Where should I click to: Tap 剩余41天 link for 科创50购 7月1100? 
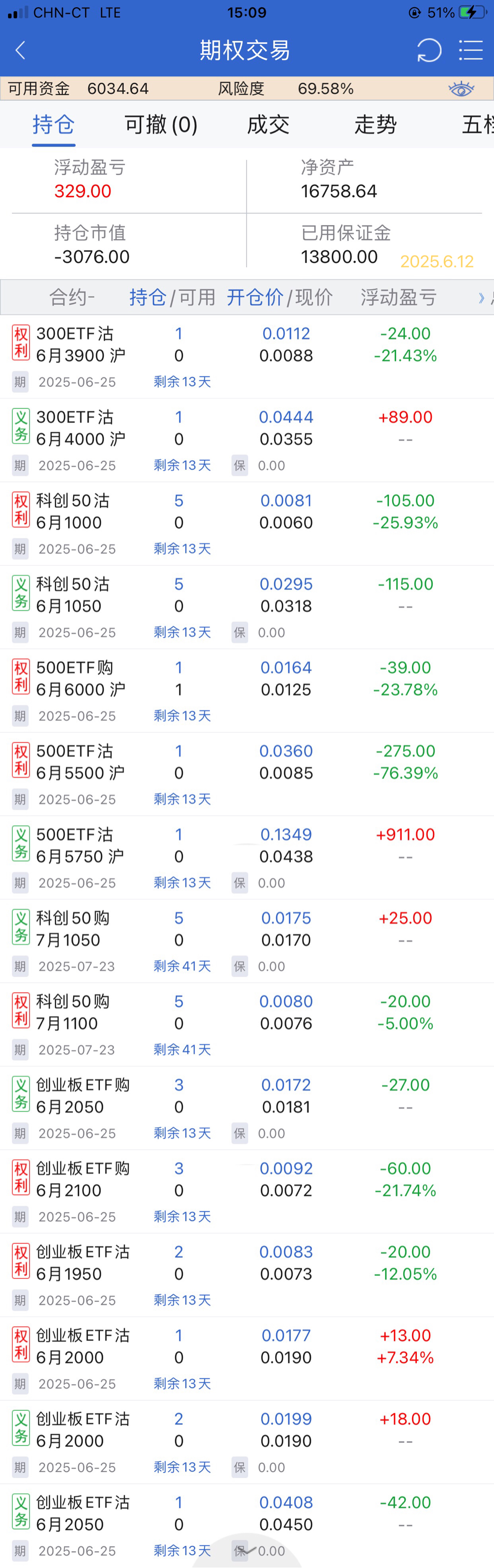[x=182, y=1050]
